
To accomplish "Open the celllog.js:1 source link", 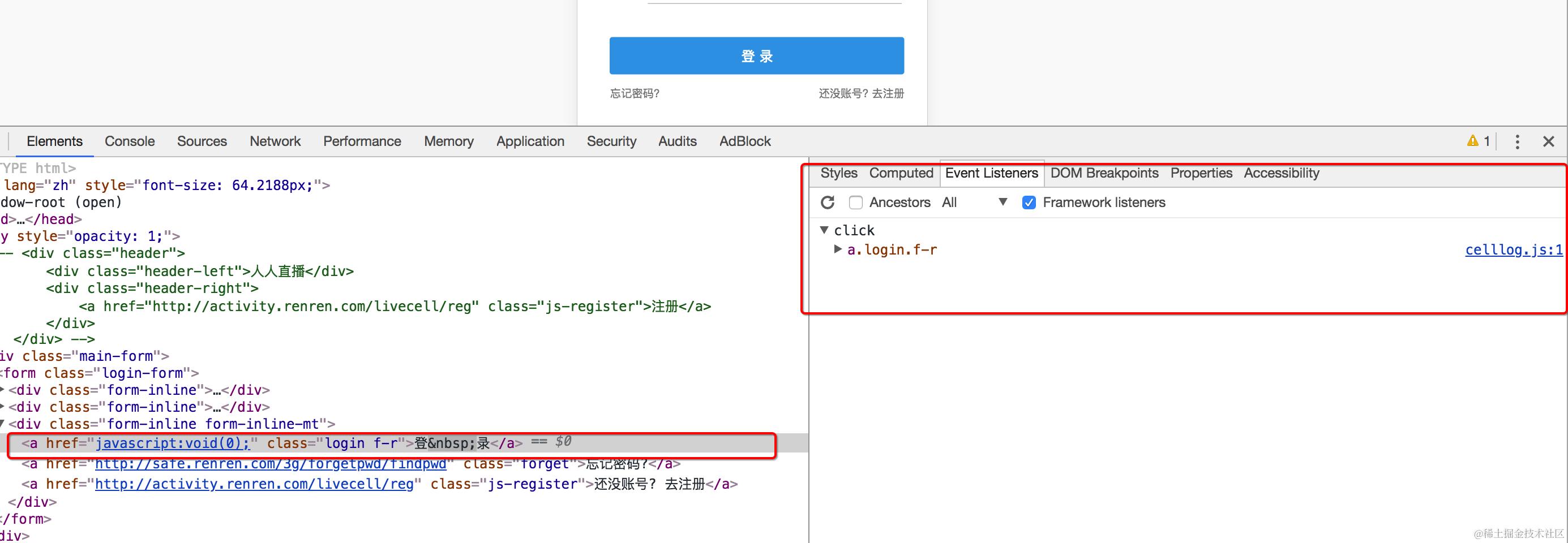I will 1514,249.
